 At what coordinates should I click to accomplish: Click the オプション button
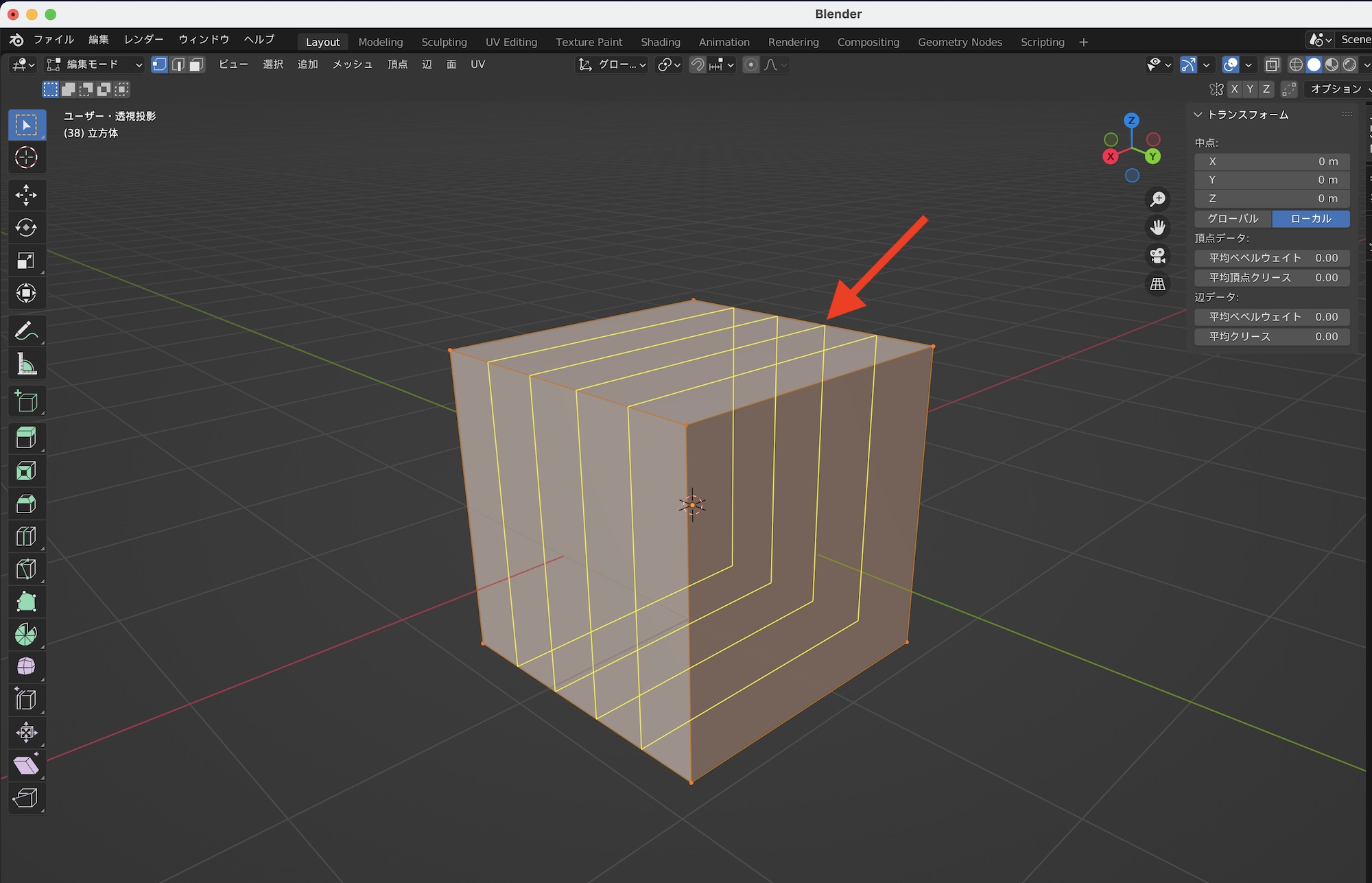pyautogui.click(x=1335, y=89)
